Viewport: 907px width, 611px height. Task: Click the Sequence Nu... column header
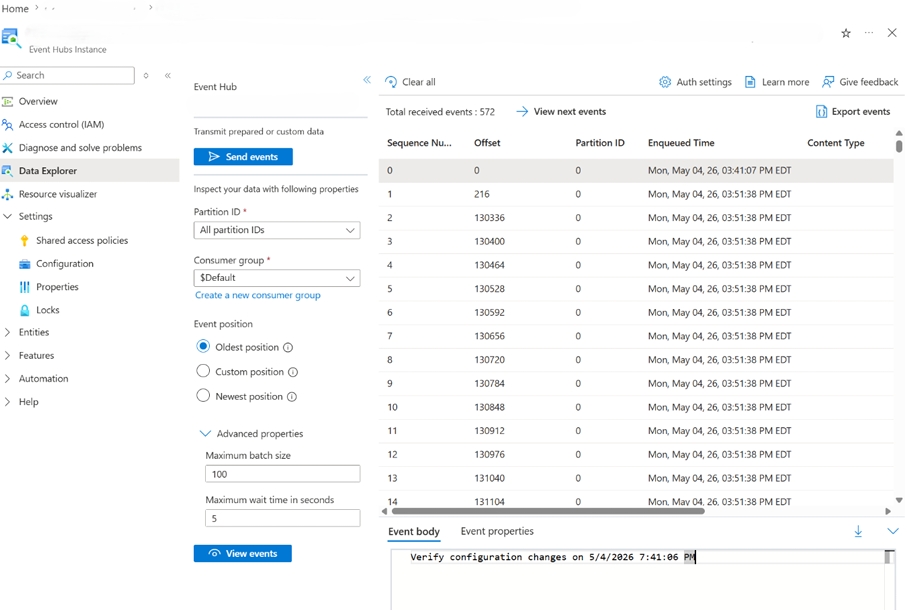[419, 143]
